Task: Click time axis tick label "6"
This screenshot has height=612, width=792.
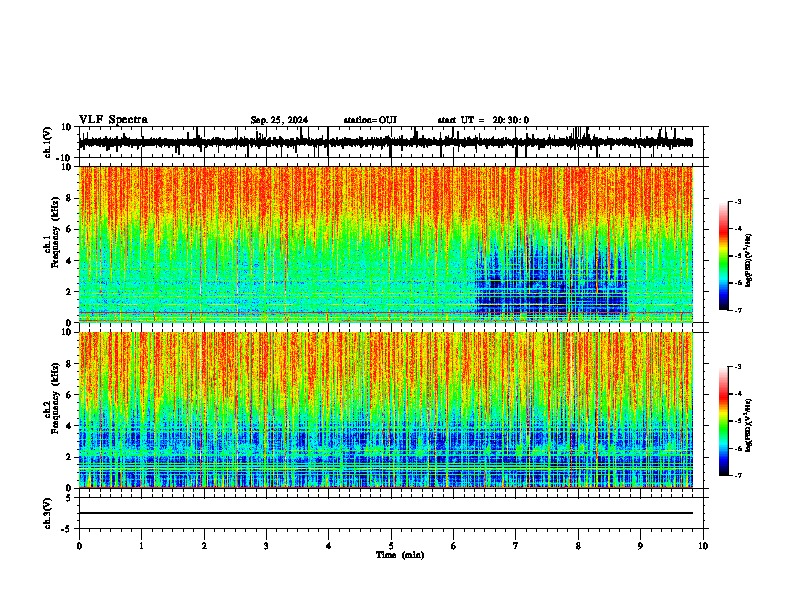Action: (x=453, y=546)
